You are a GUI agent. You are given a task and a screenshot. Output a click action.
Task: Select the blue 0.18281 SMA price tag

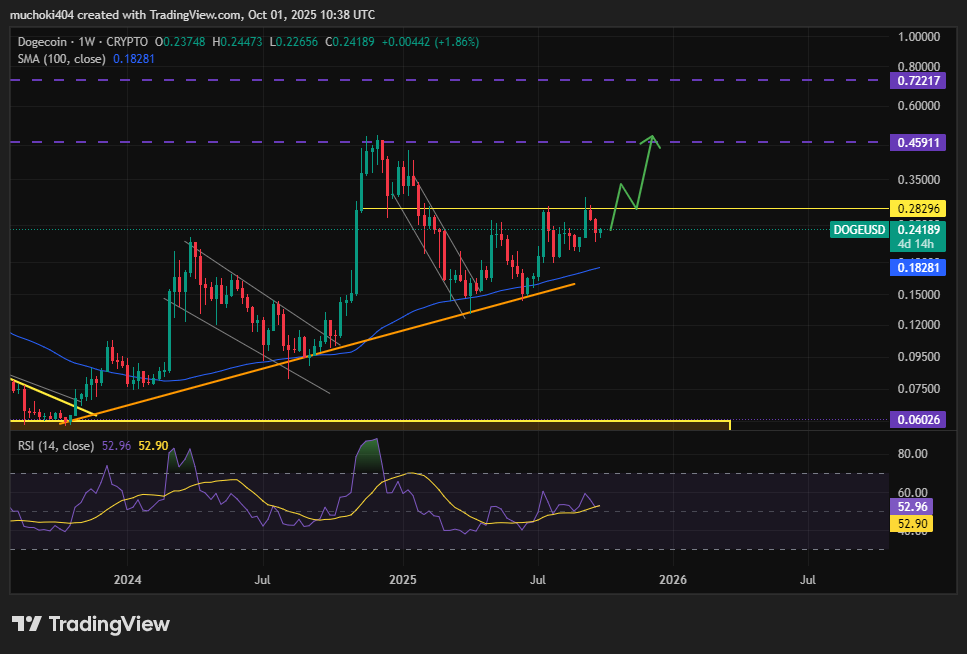point(917,268)
